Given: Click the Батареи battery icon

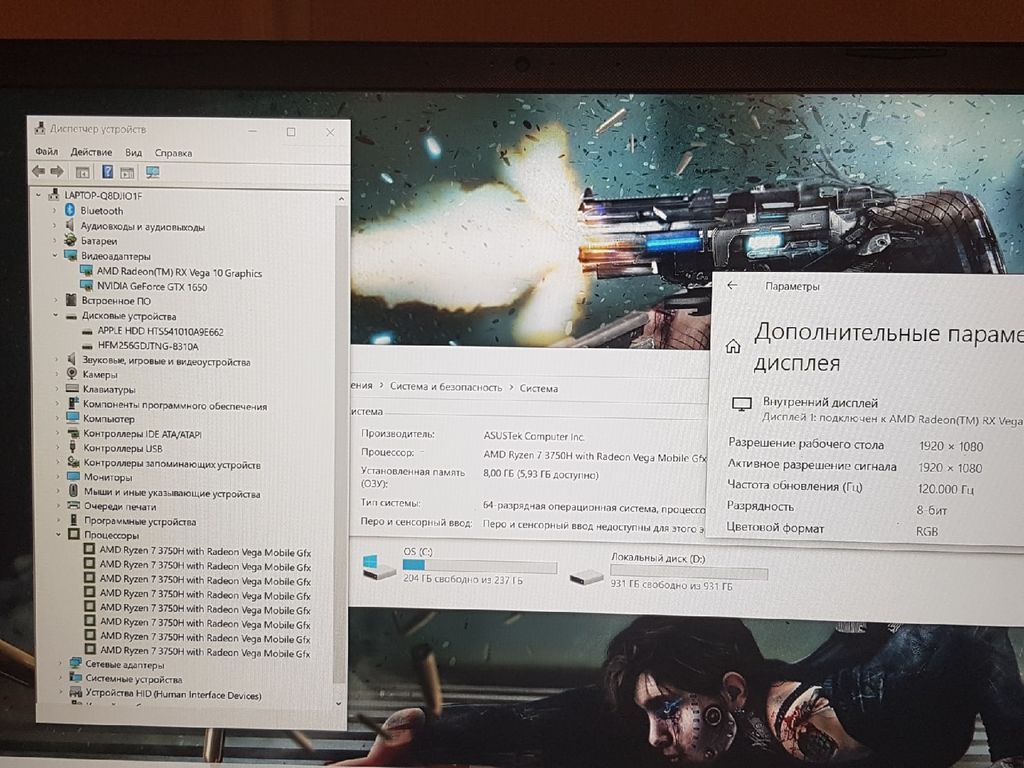Looking at the screenshot, I should pos(71,240).
